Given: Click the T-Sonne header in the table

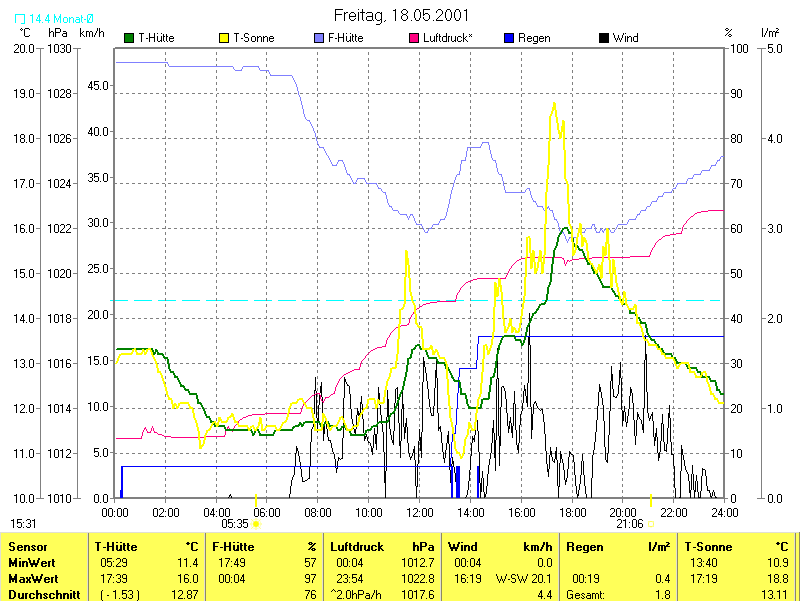Looking at the screenshot, I should pos(708,547).
